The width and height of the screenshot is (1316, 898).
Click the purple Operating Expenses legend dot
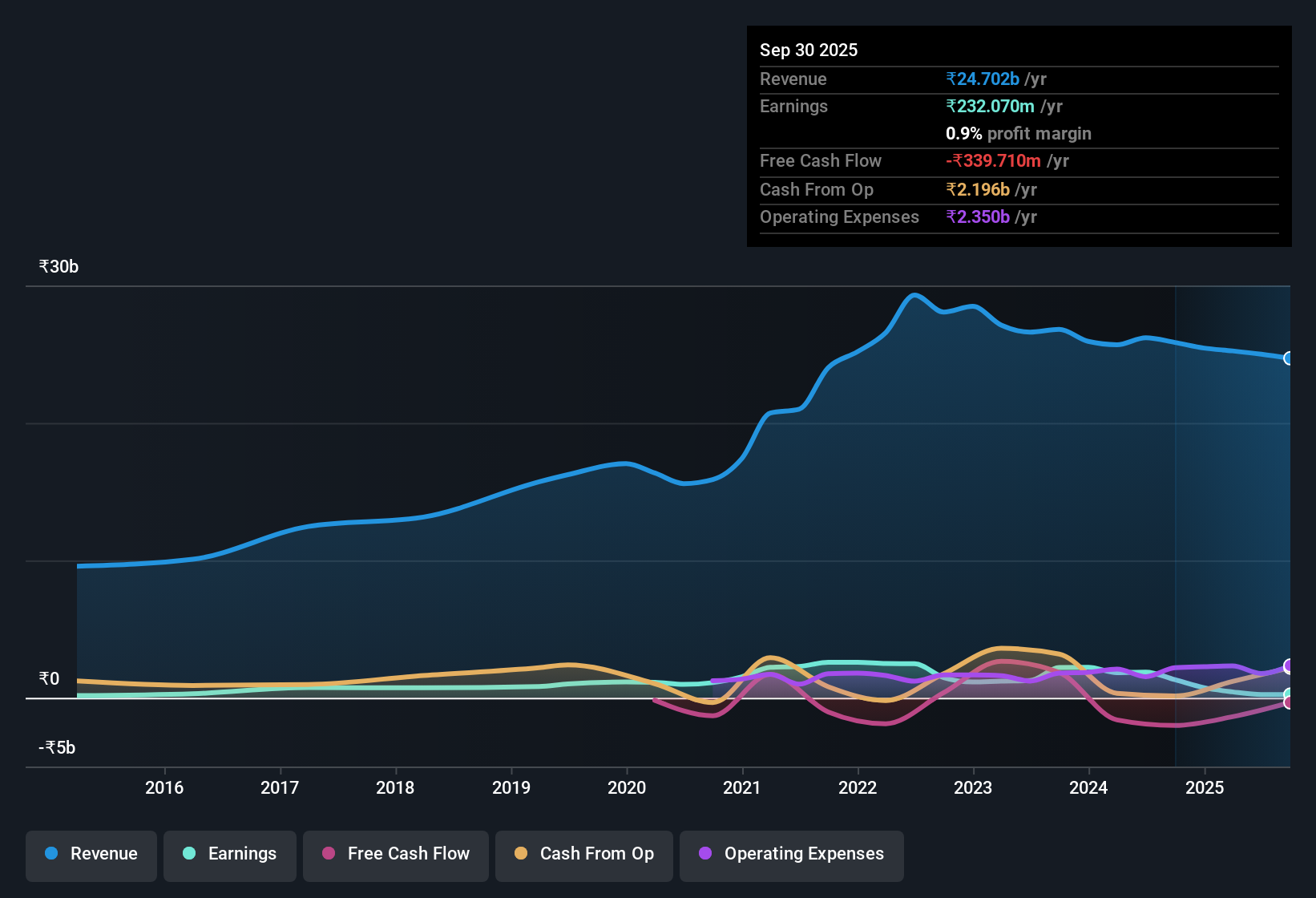(705, 854)
